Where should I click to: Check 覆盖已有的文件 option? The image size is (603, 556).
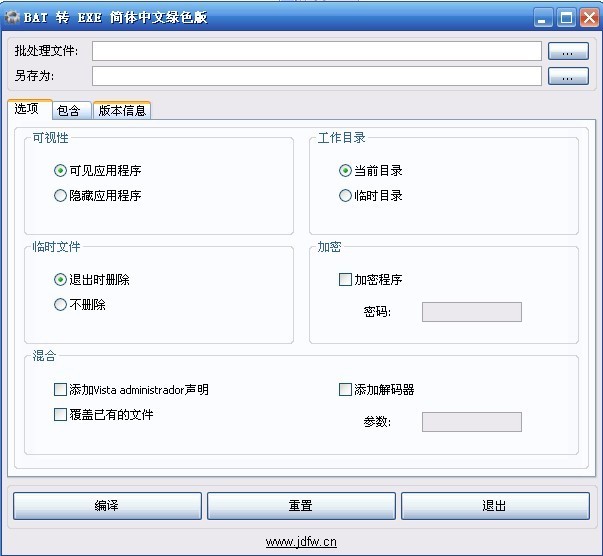point(104,415)
